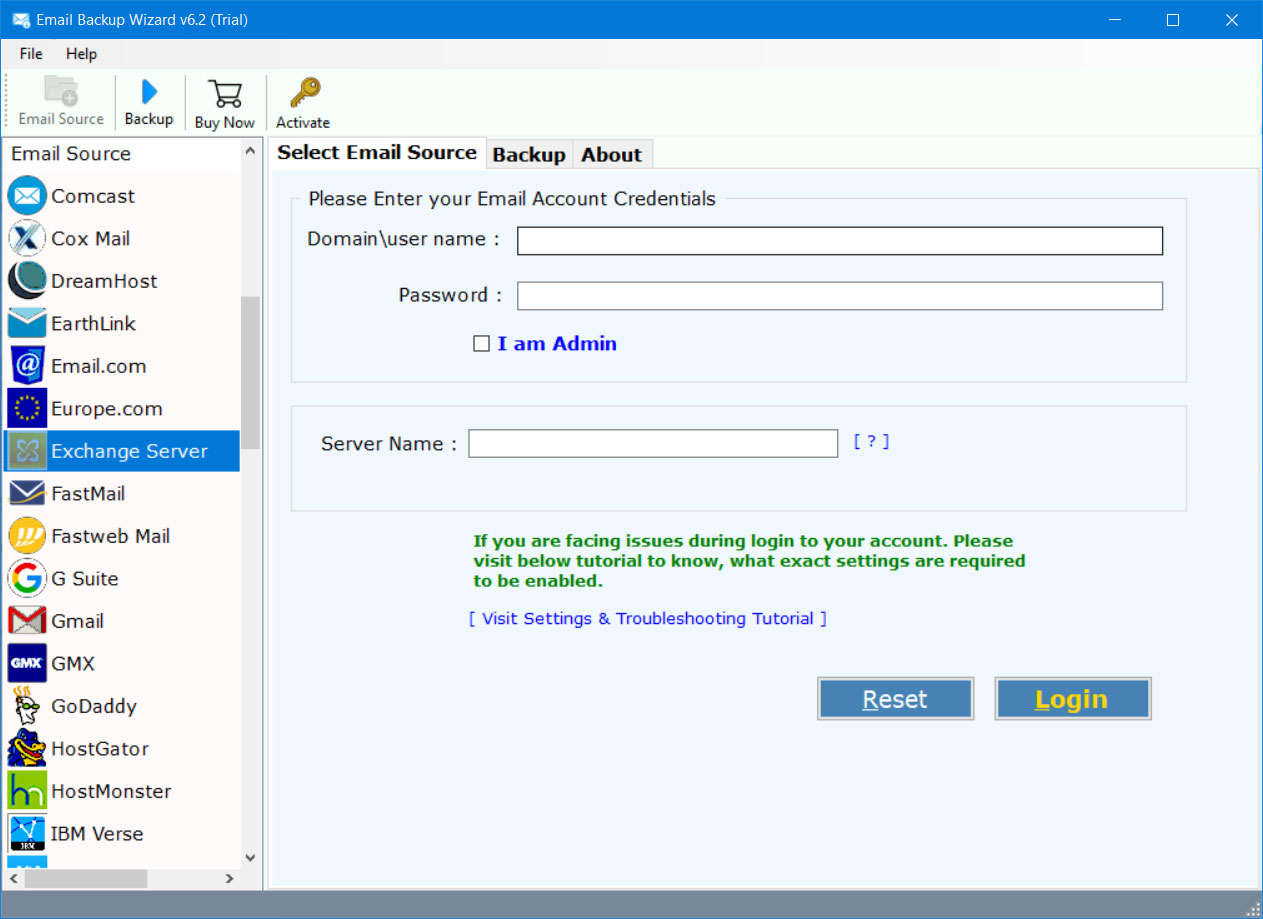Click the source list scroll-up arrow

point(250,151)
